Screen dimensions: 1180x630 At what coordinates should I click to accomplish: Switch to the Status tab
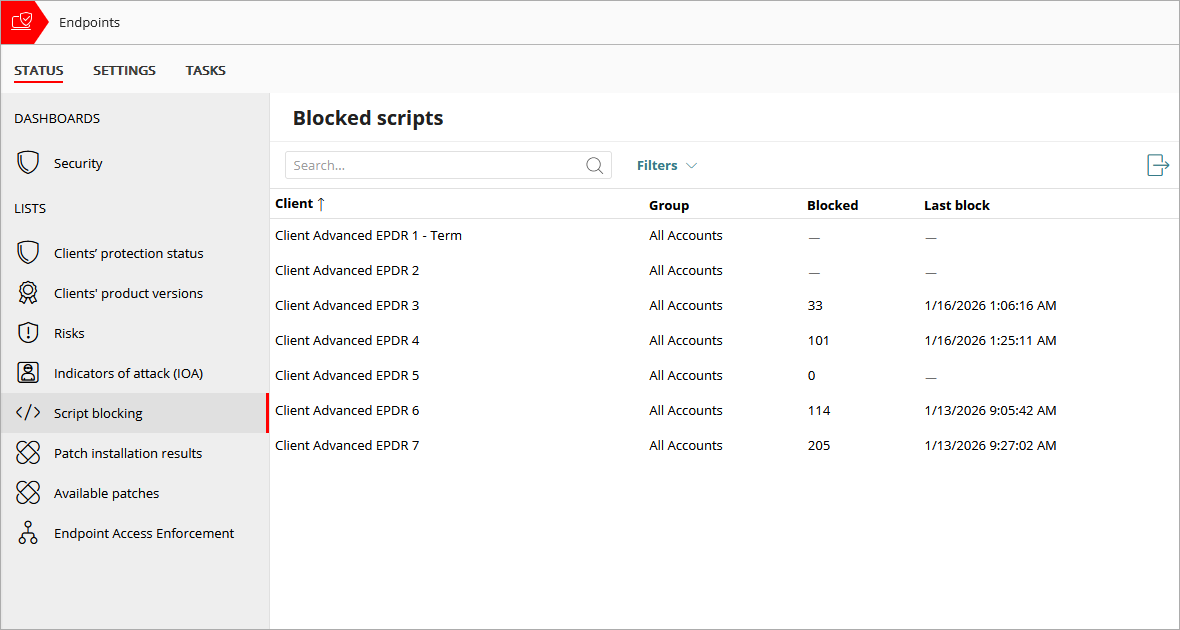(x=38, y=70)
